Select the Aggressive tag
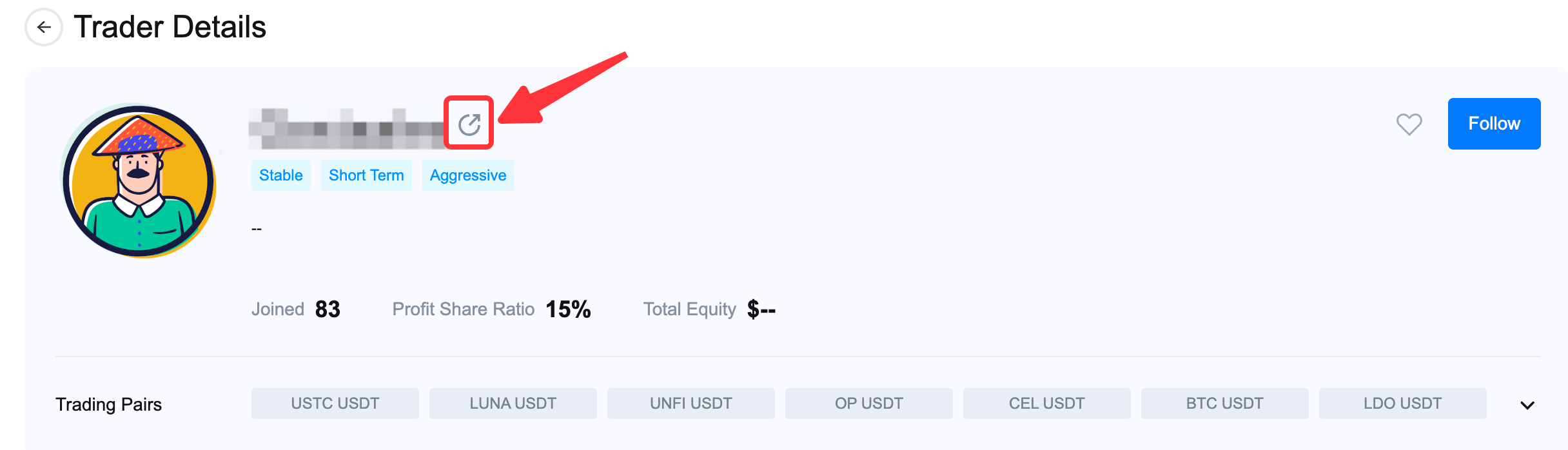1568x450 pixels. click(468, 175)
